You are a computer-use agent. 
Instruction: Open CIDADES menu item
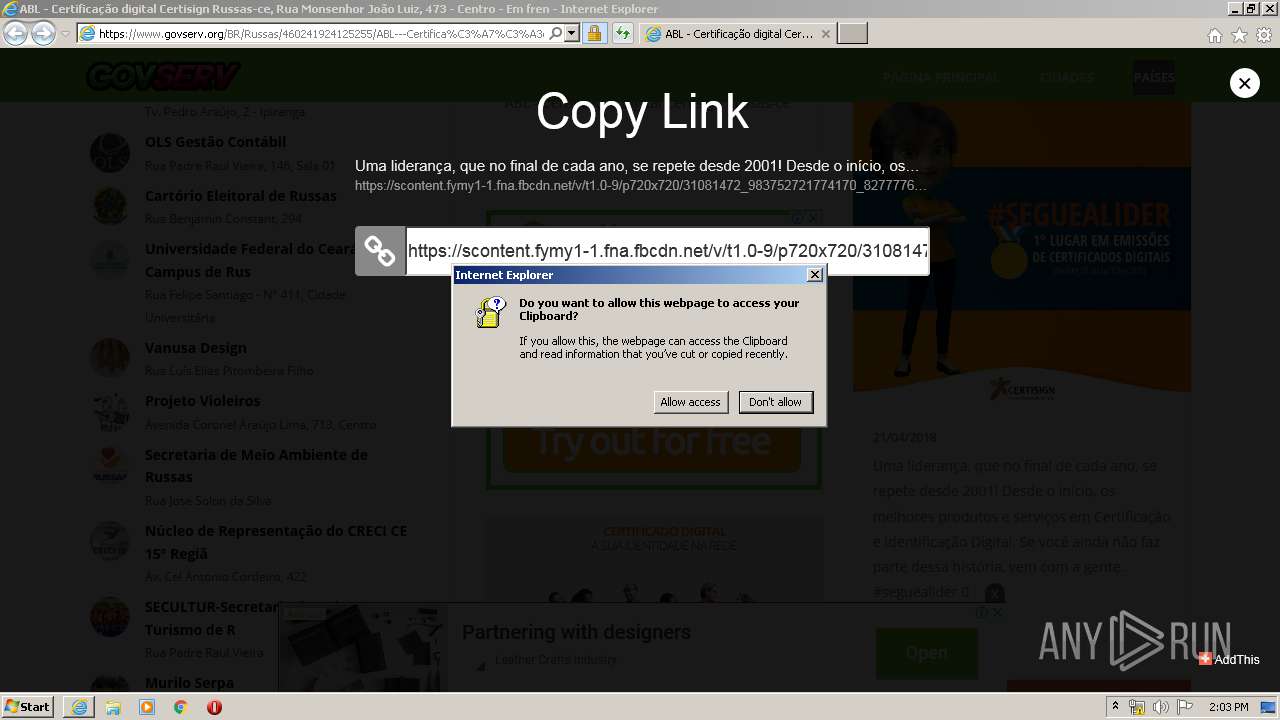pyautogui.click(x=1066, y=77)
